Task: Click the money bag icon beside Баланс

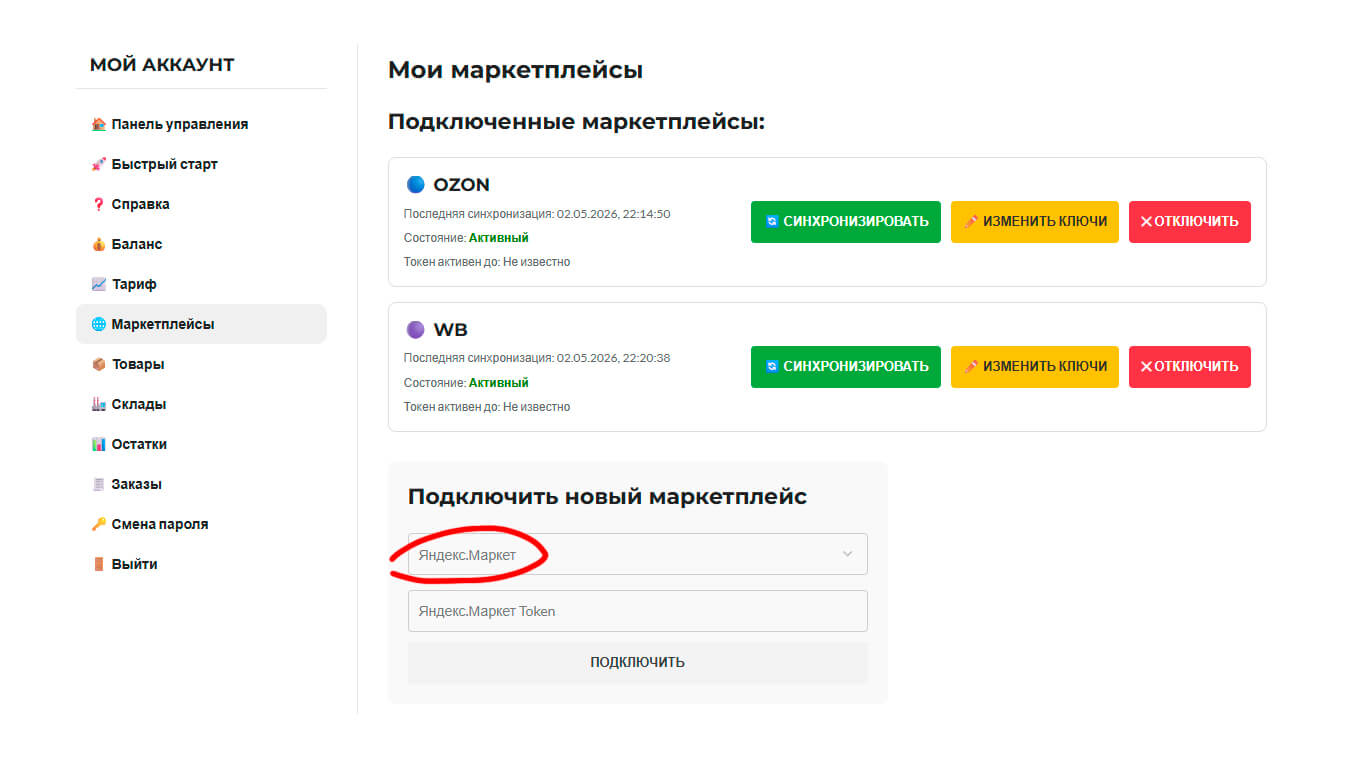Action: pos(98,244)
